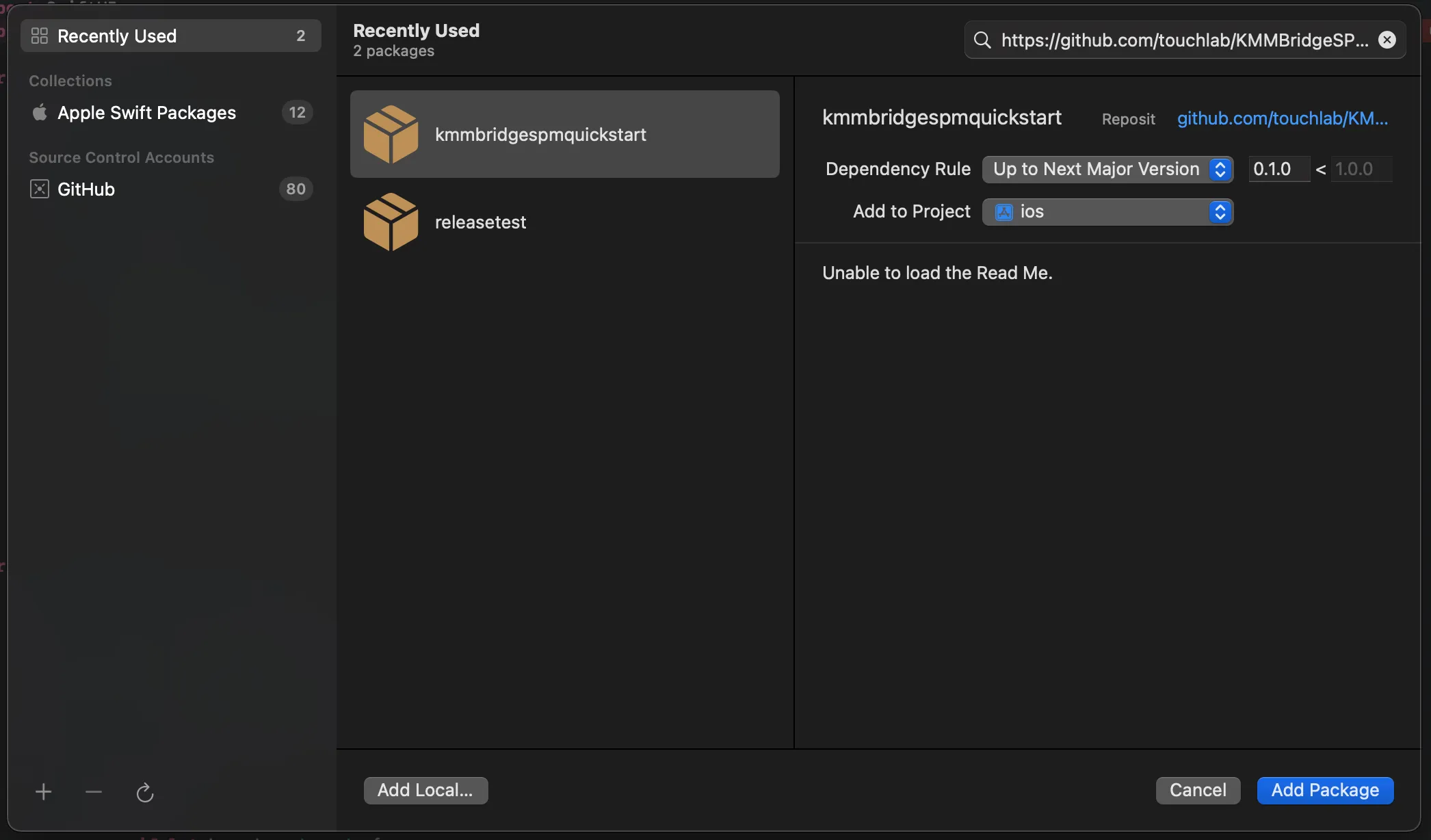Refresh the package collections

[x=144, y=792]
